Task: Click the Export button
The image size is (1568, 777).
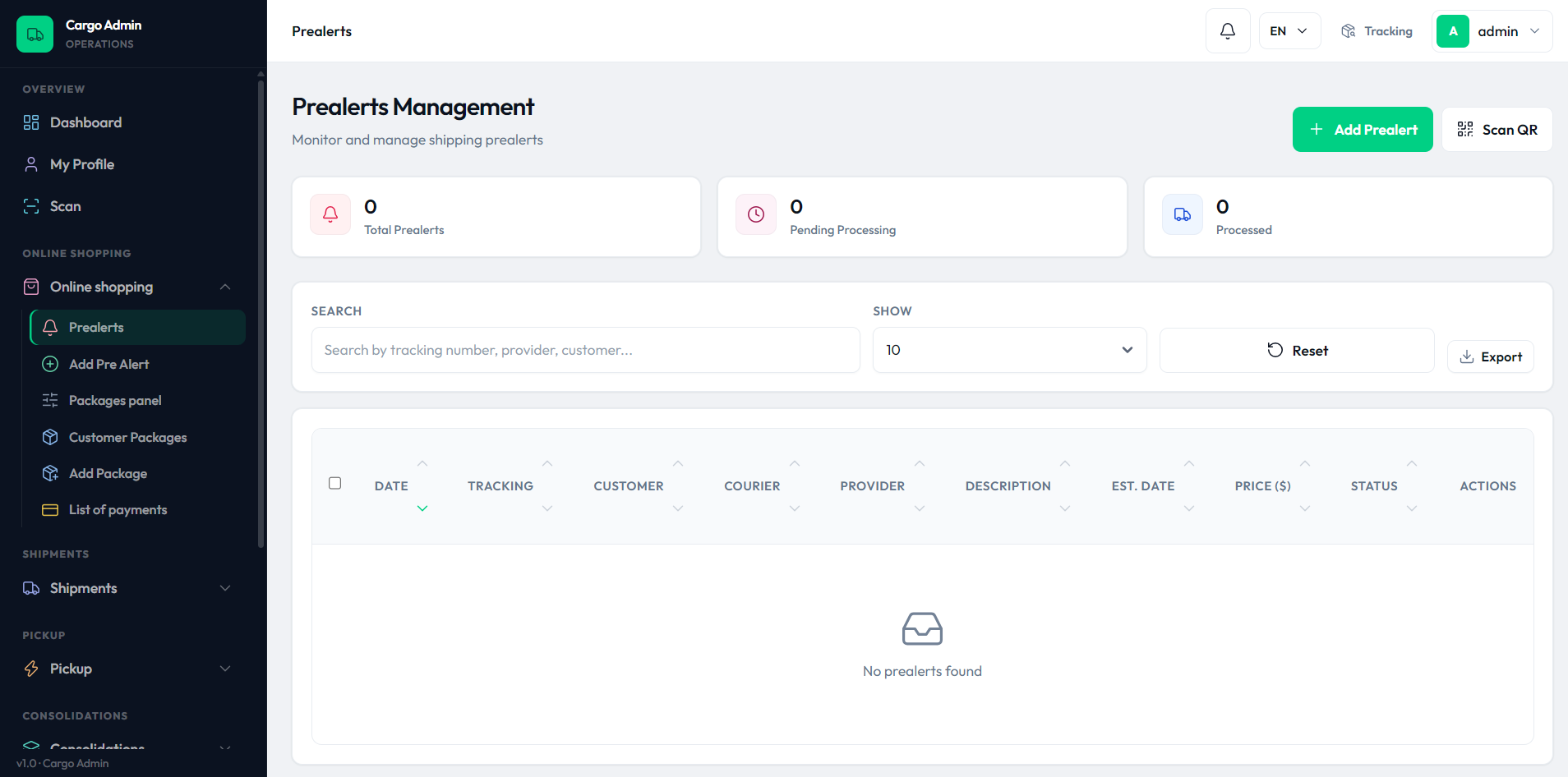Action: click(x=1490, y=356)
